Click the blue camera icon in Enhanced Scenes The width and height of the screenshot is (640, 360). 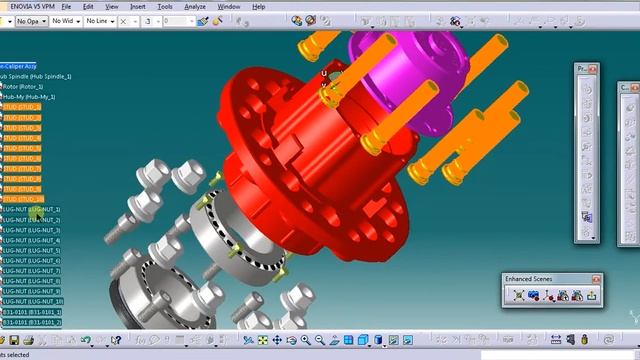[533, 295]
